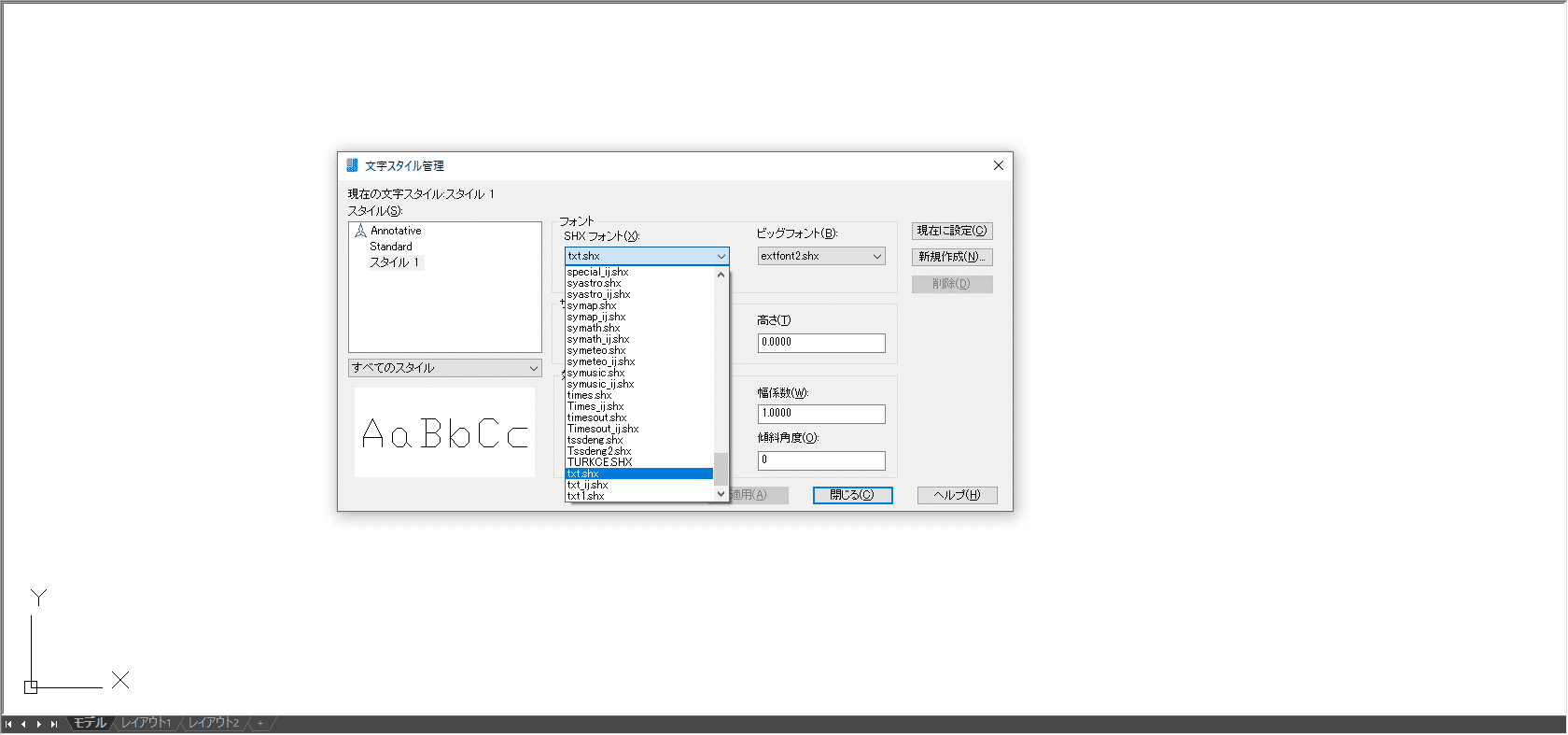Choose symap.shx from the font list

(x=639, y=305)
